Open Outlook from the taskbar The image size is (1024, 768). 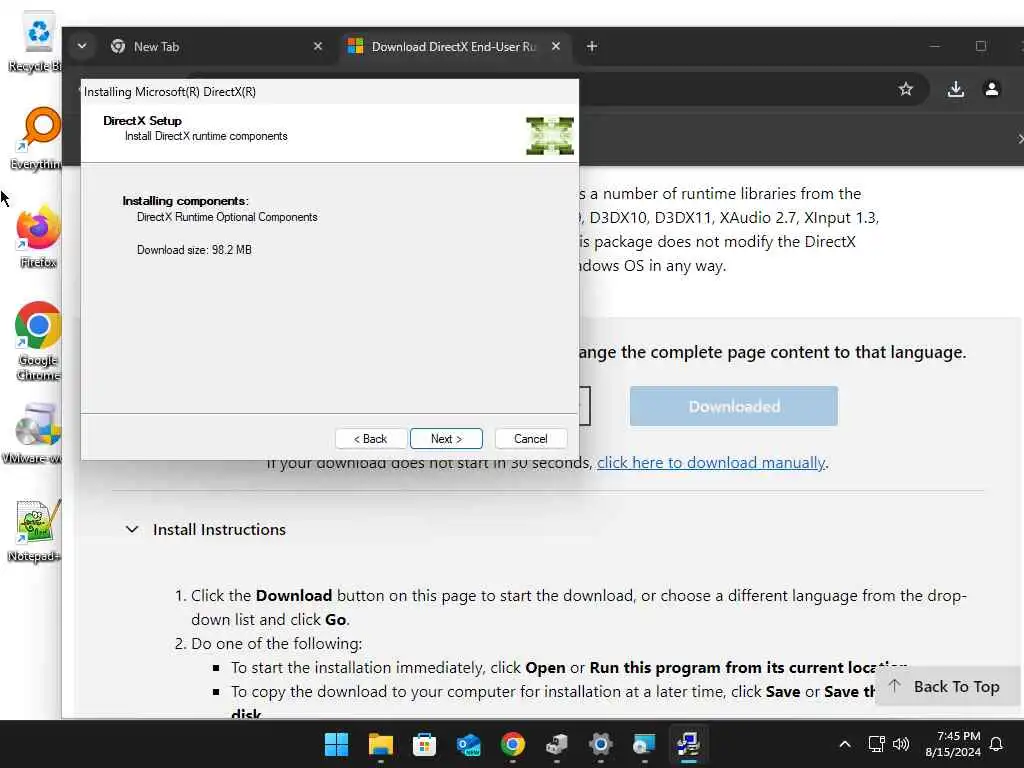click(468, 744)
